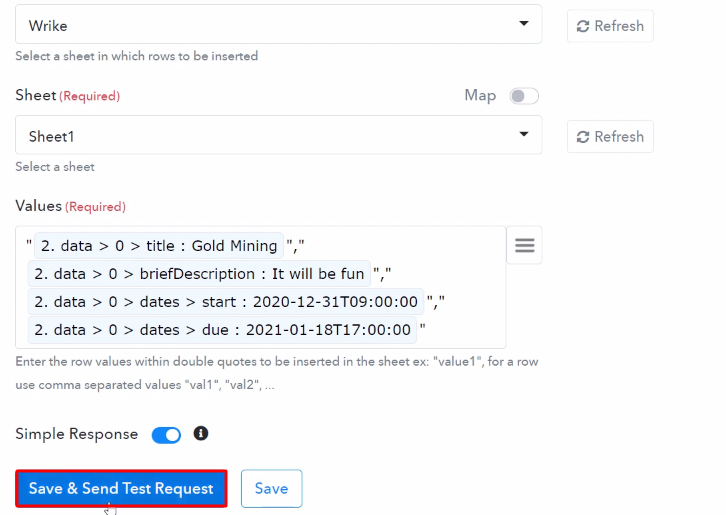The image size is (726, 515).
Task: Click the dropdown arrow in Wrike field
Action: pos(524,23)
